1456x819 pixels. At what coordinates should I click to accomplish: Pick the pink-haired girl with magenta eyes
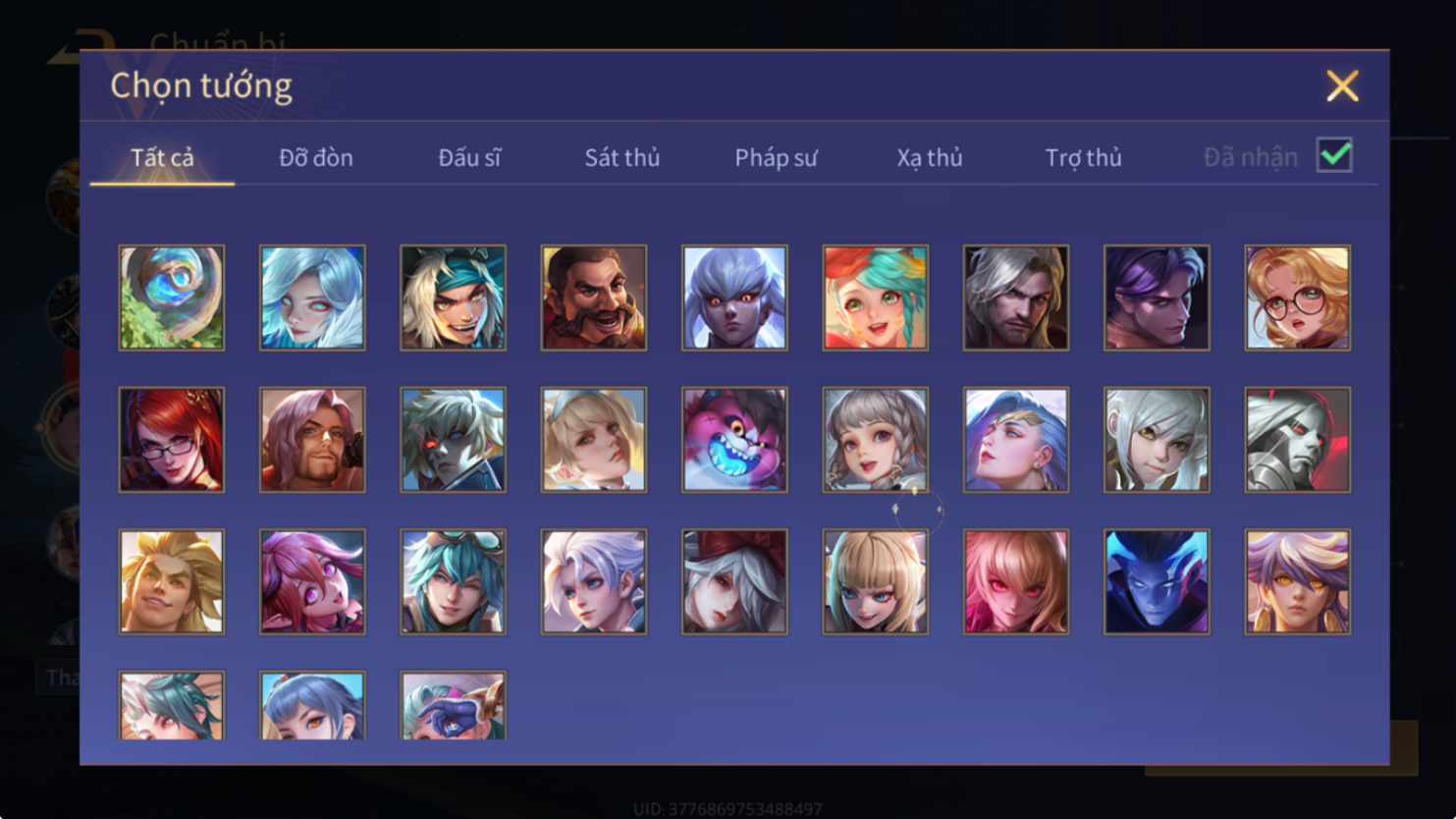point(312,582)
